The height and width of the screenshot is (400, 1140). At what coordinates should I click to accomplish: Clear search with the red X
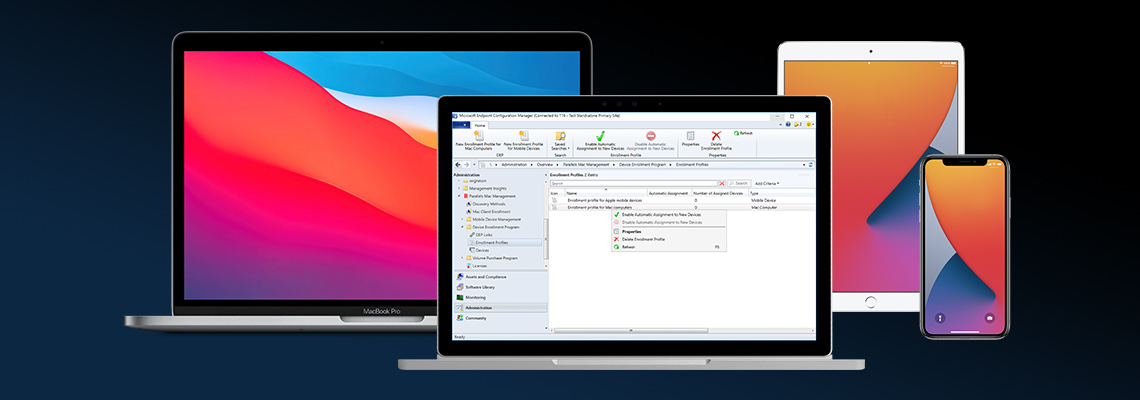[721, 183]
